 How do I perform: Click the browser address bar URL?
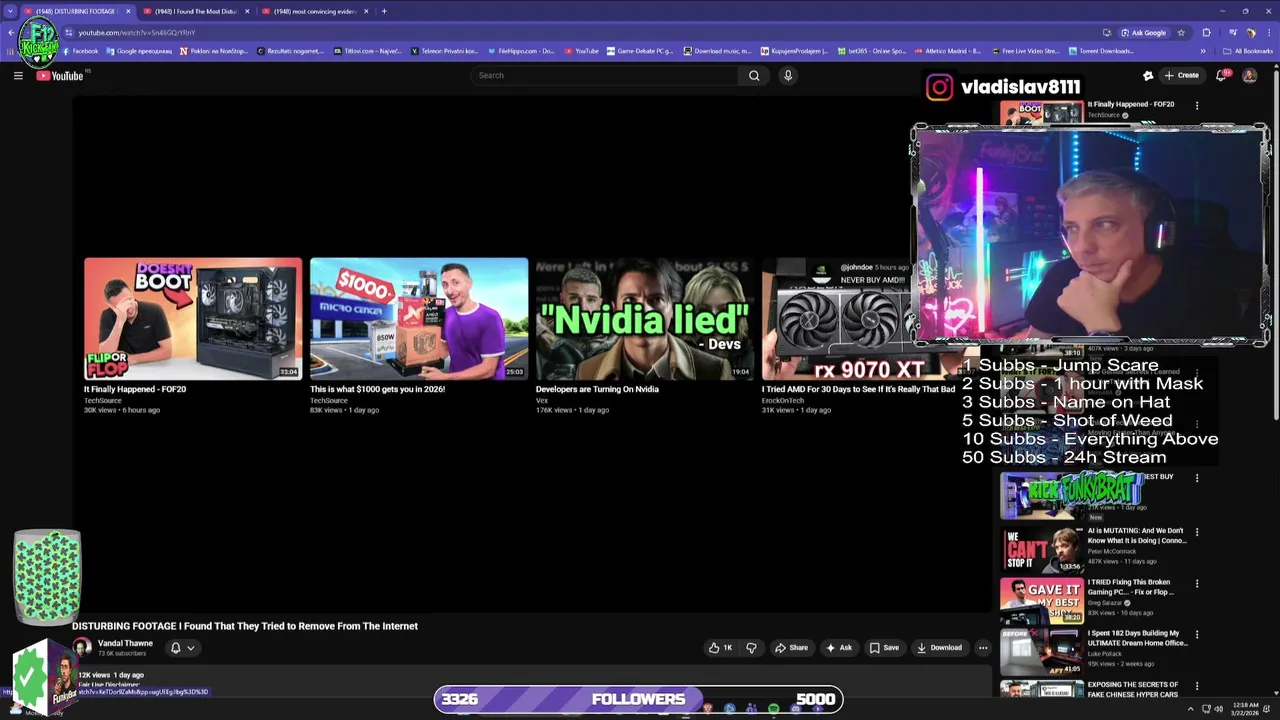tap(136, 33)
